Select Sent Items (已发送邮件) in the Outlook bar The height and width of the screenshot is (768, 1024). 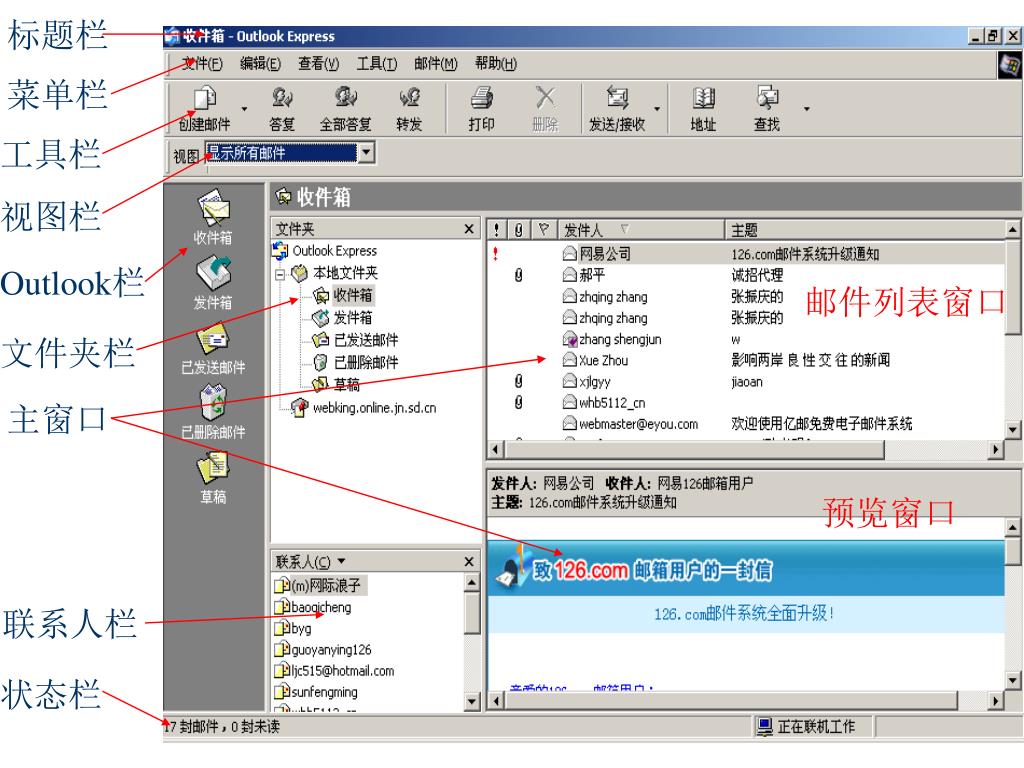click(x=213, y=347)
